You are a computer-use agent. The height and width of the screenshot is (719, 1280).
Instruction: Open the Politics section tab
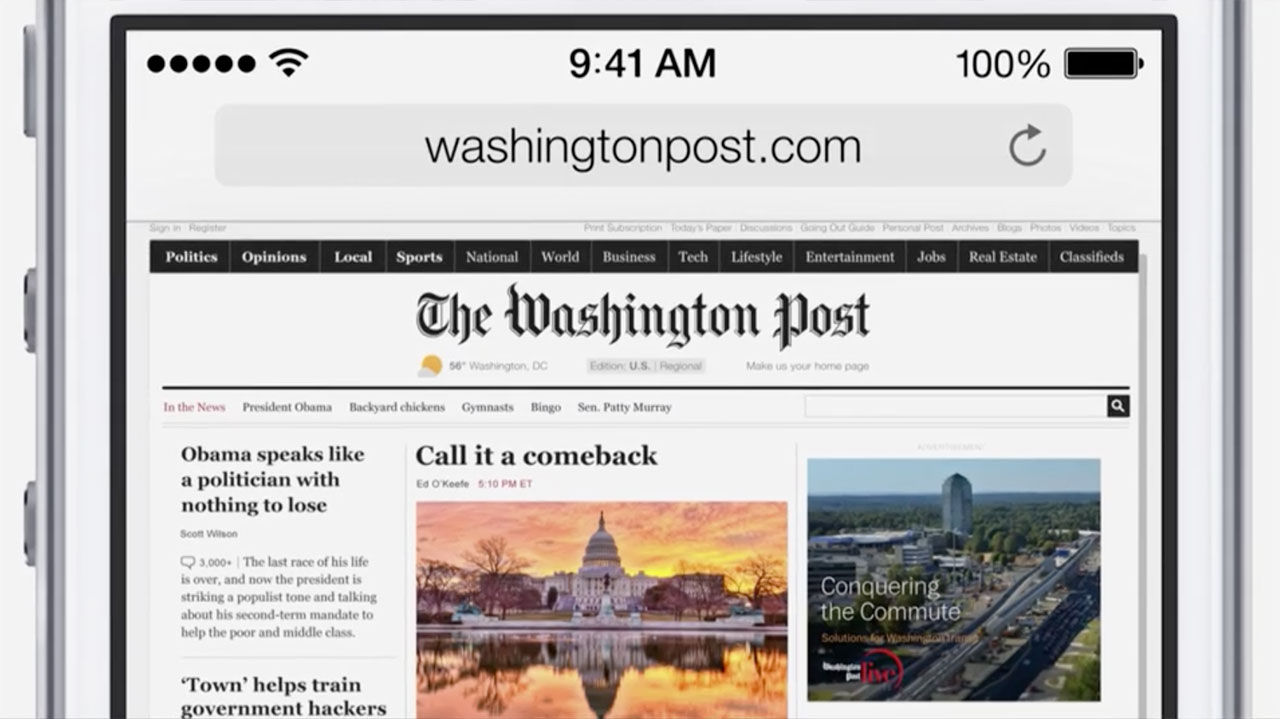coord(191,257)
